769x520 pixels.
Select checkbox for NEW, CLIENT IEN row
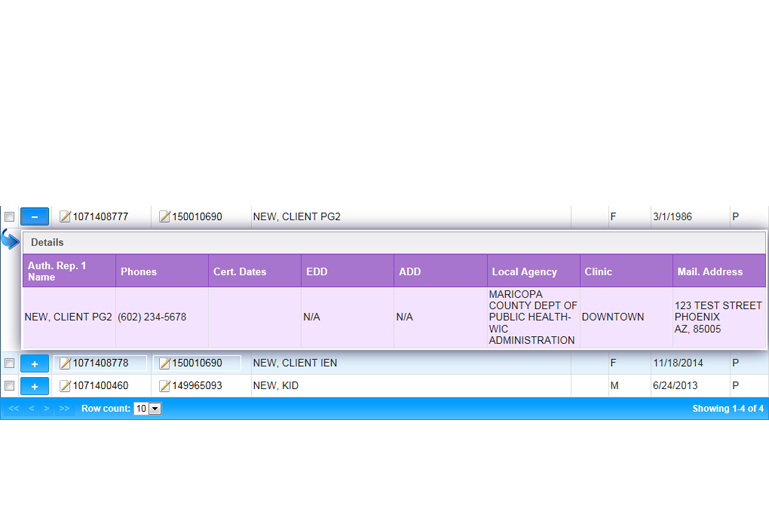tap(9, 363)
